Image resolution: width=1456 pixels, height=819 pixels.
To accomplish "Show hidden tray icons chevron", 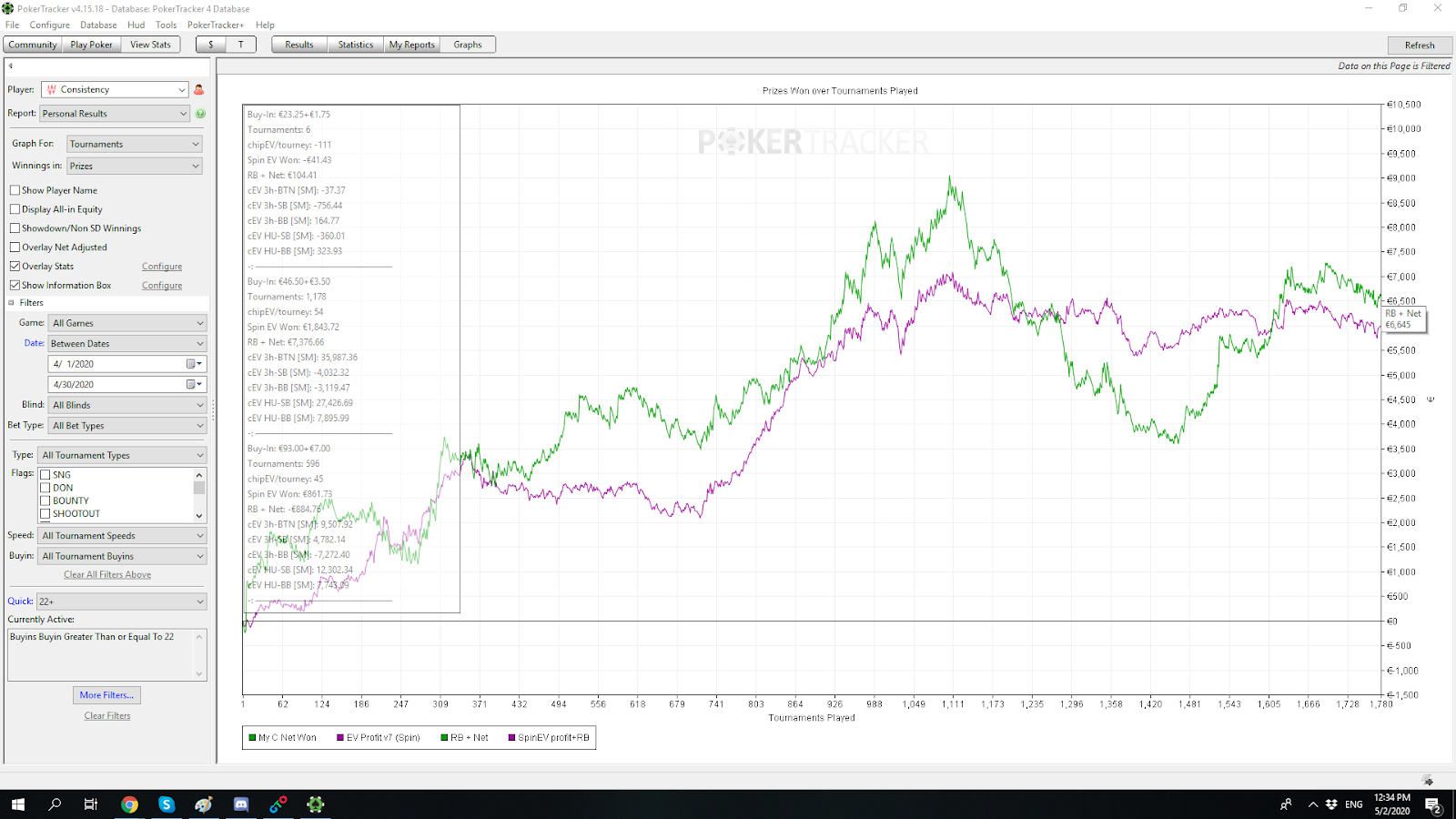I will (1312, 804).
